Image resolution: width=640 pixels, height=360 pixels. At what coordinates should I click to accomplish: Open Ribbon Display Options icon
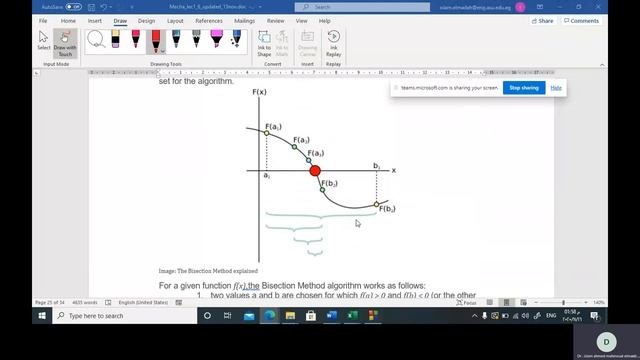click(540, 7)
